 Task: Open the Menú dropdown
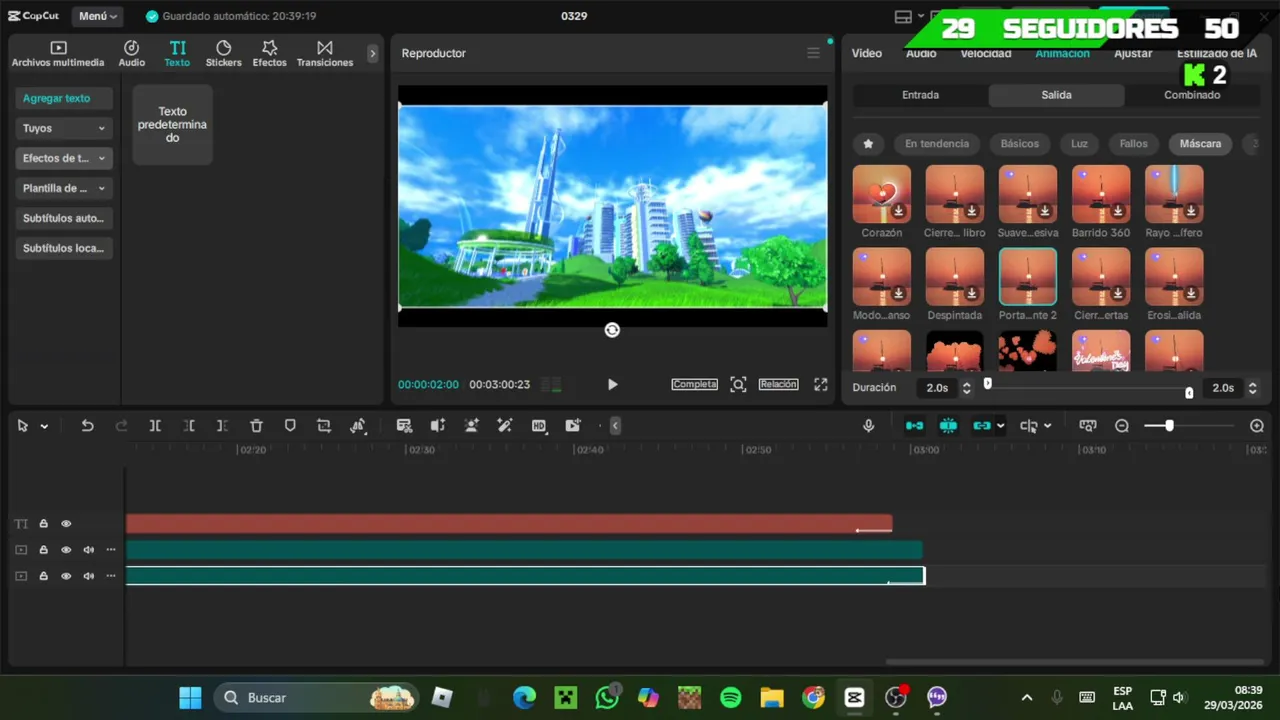coord(98,16)
